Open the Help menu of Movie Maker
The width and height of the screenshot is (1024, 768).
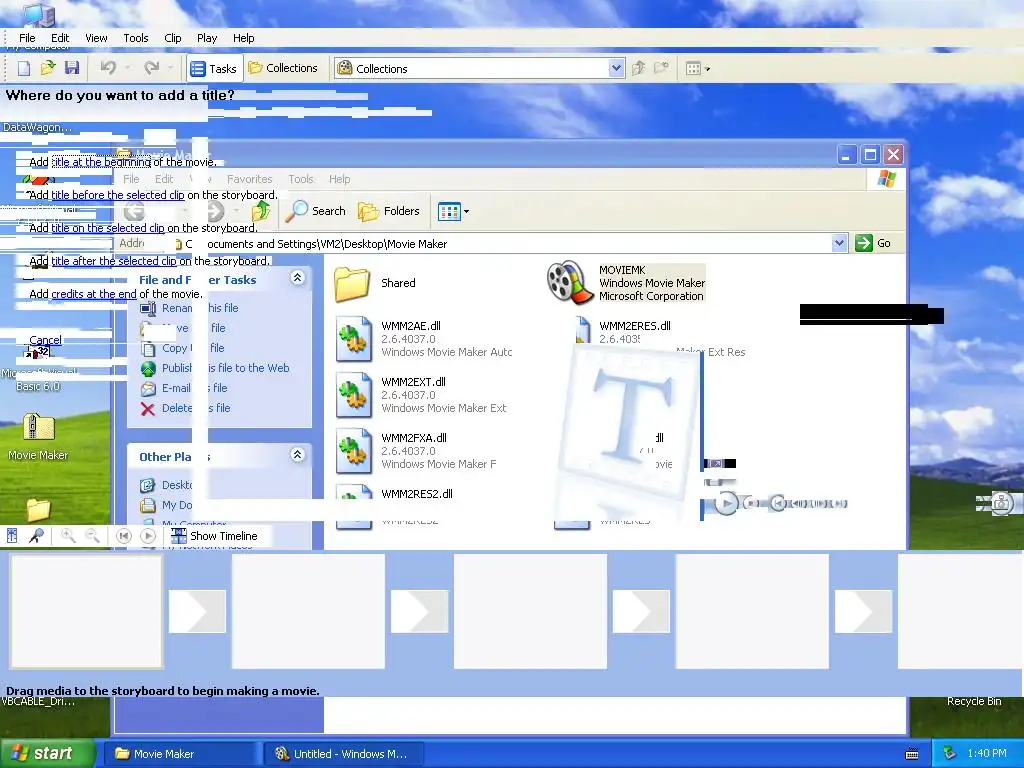click(244, 38)
